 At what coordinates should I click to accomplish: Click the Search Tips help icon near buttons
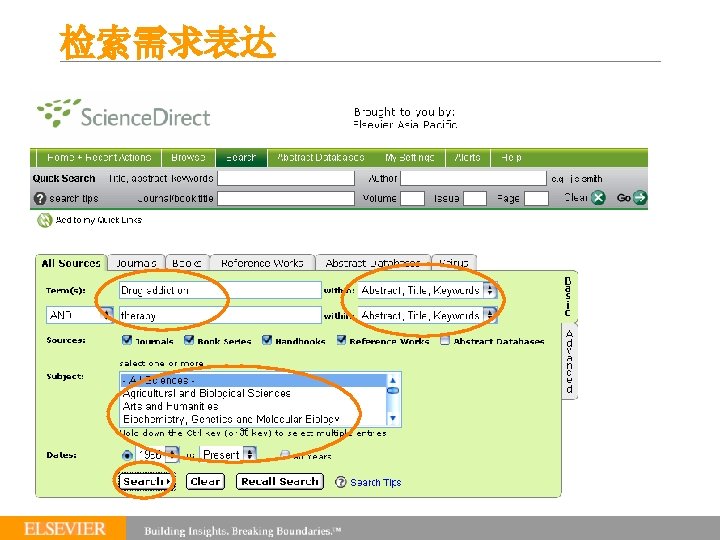pyautogui.click(x=340, y=482)
